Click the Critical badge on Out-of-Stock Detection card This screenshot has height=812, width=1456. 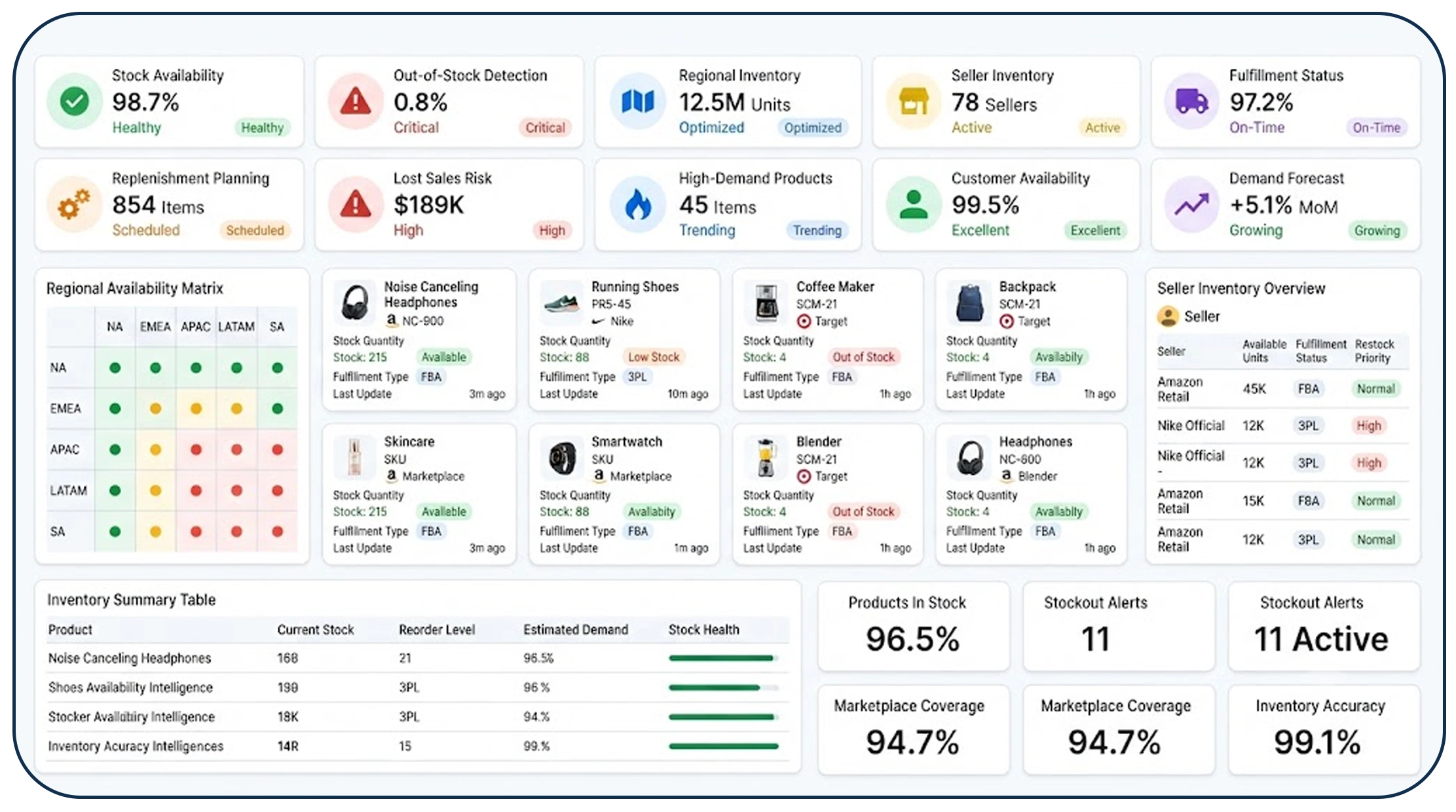(x=545, y=128)
